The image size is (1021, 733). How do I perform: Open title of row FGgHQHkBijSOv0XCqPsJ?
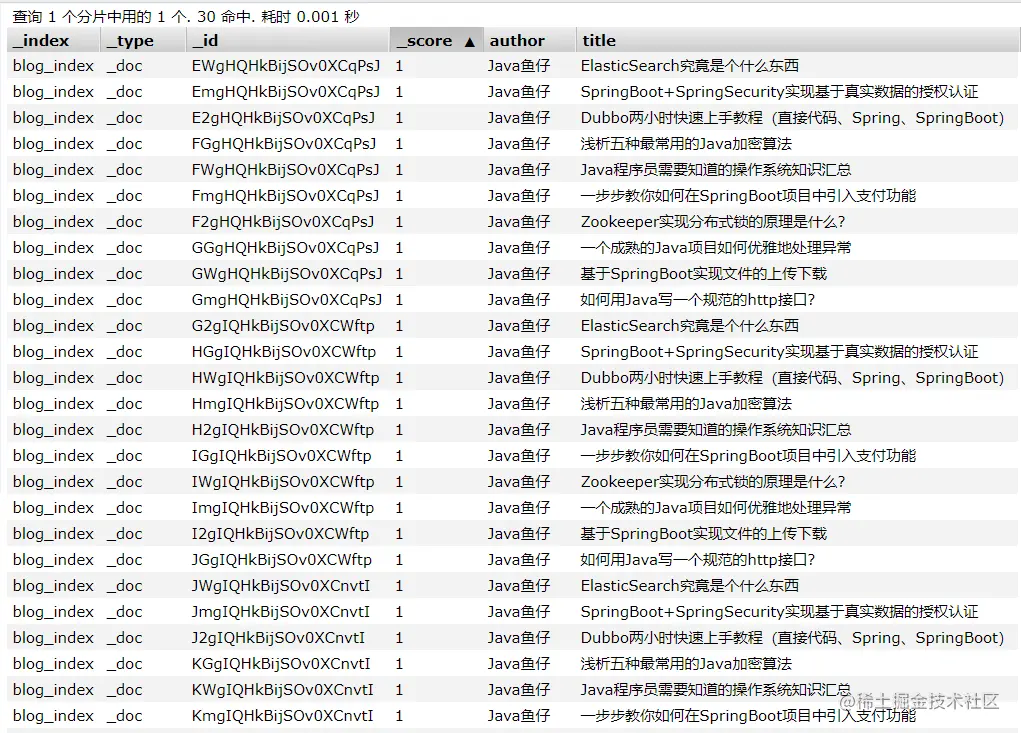tap(686, 144)
